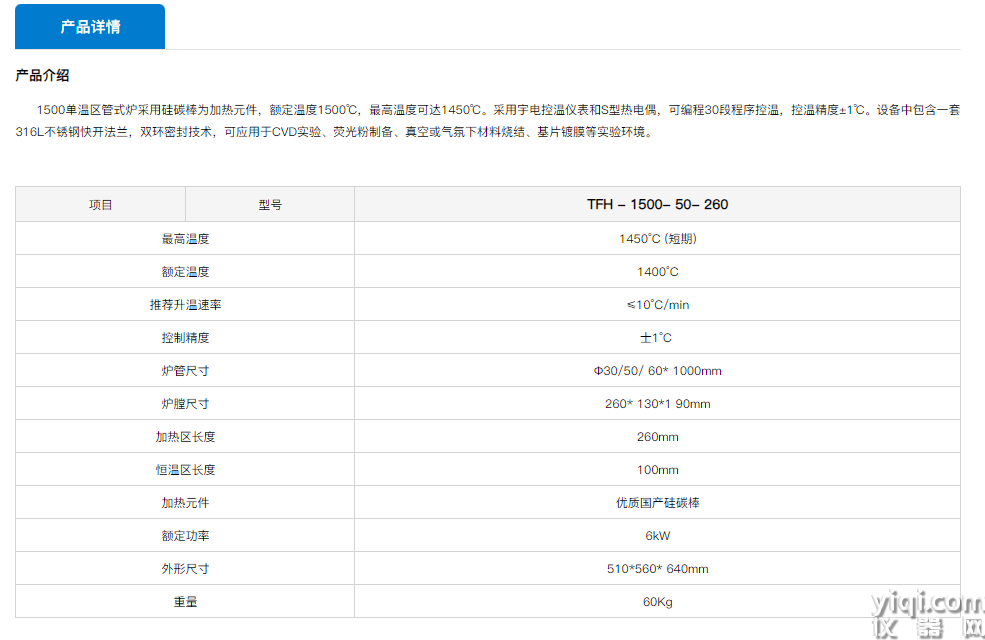Click the 炉膛尺寸 row label
The image size is (985, 640).
pyautogui.click(x=185, y=404)
